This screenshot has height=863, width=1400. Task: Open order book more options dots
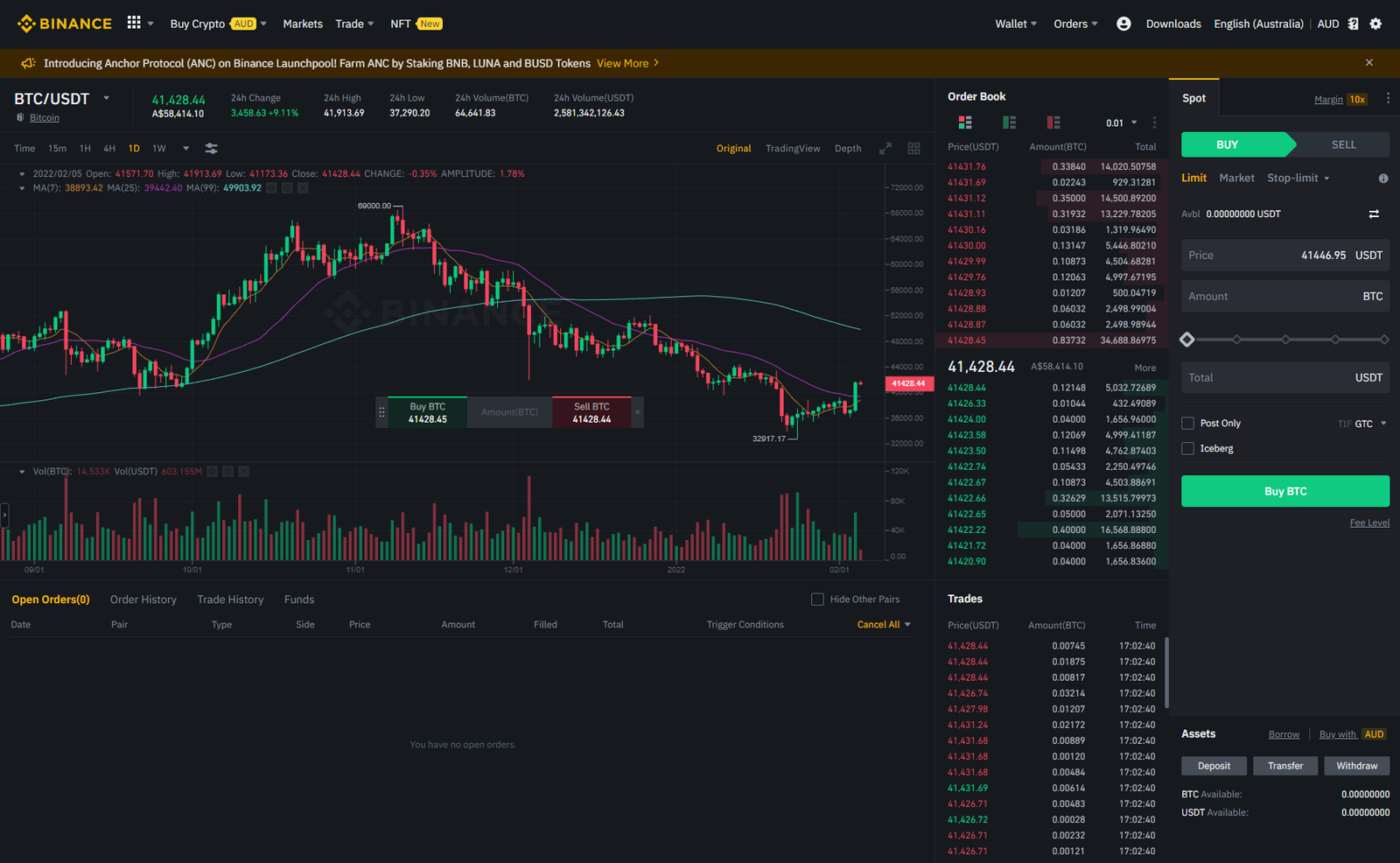[x=1154, y=123]
